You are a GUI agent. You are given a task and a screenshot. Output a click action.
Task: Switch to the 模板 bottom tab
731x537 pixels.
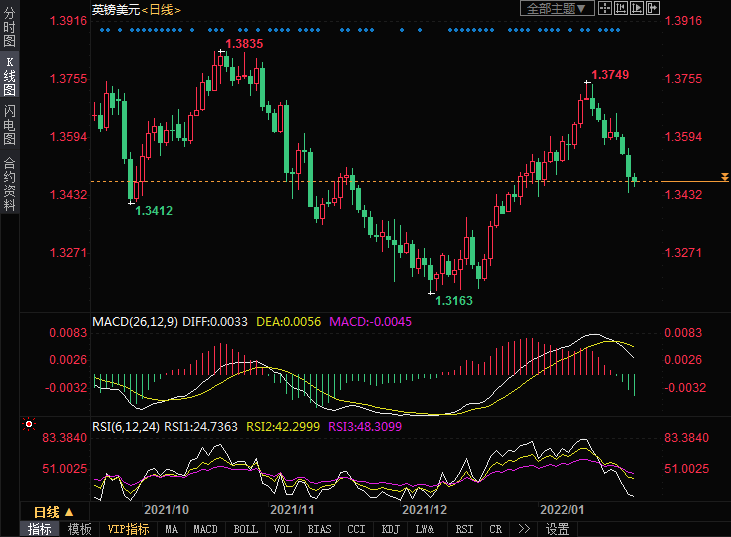click(79, 529)
